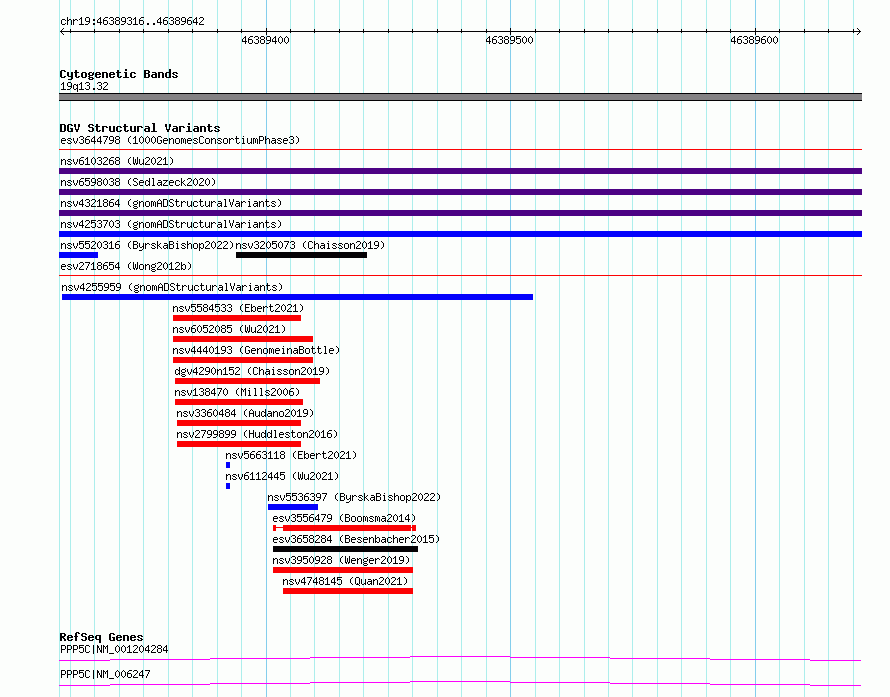
Task: Click the chr19:46389316..46389642 region label
Action: [132, 22]
